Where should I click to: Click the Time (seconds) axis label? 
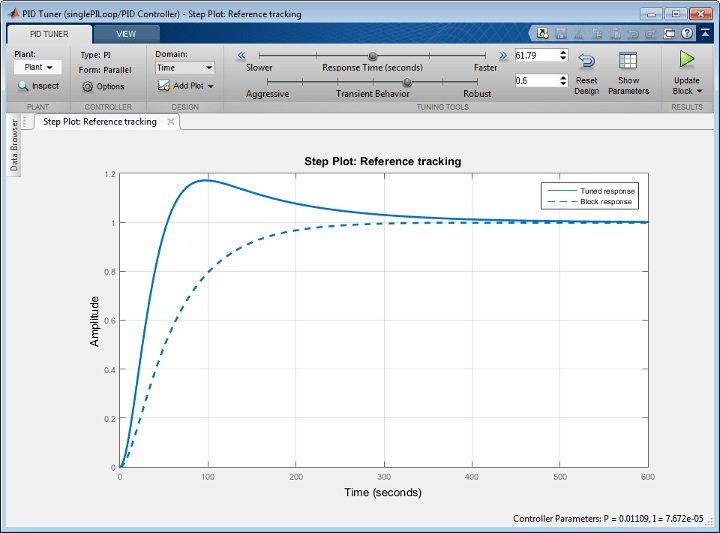383,493
